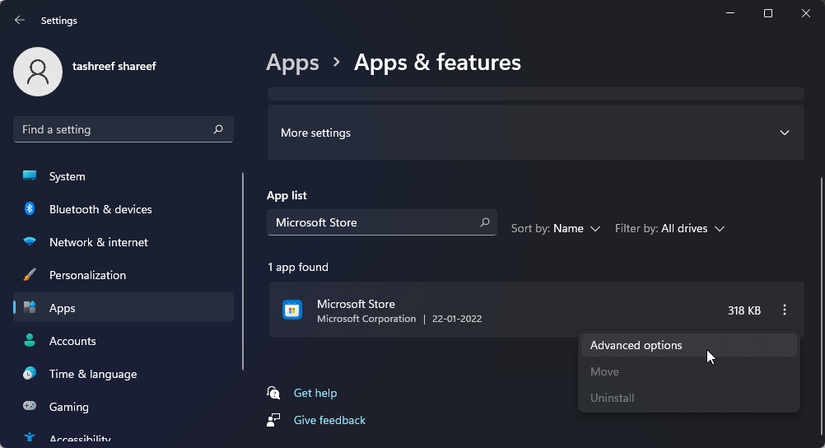This screenshot has width=825, height=448.
Task: Click the sidebar navigation scrollbar
Action: 243,271
